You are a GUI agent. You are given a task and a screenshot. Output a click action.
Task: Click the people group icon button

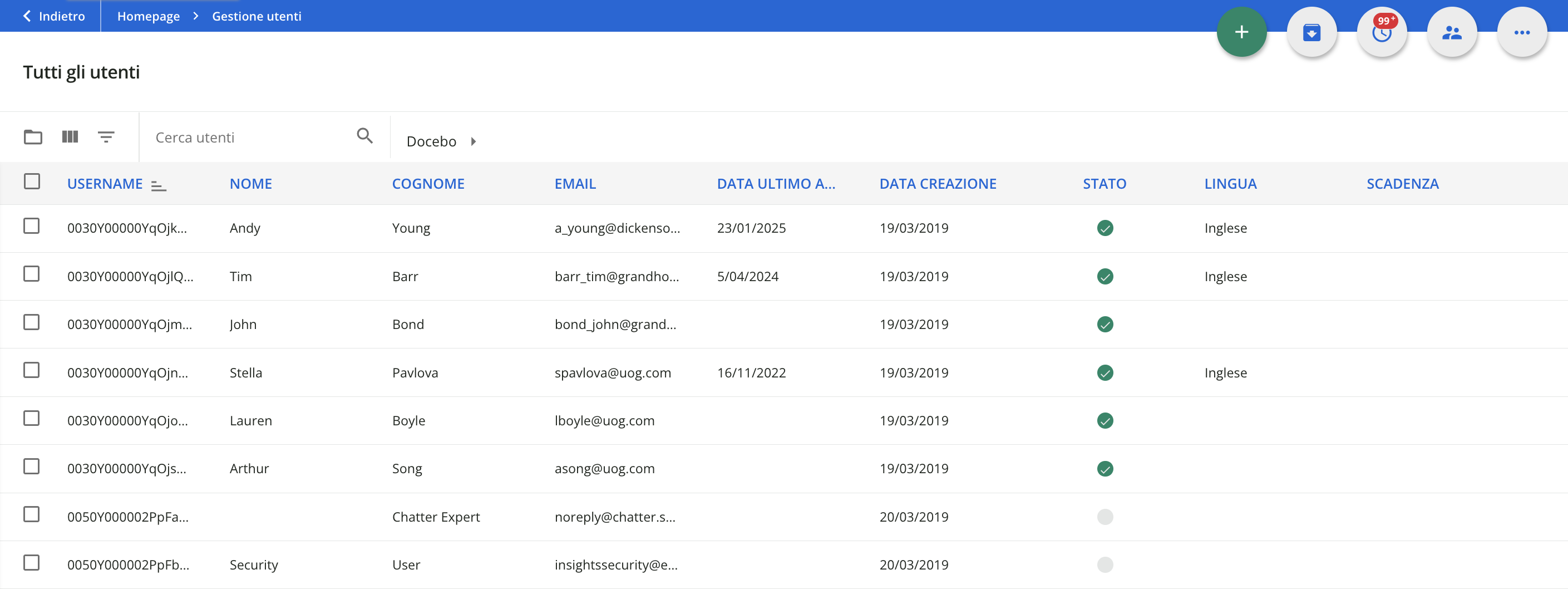pos(1452,32)
